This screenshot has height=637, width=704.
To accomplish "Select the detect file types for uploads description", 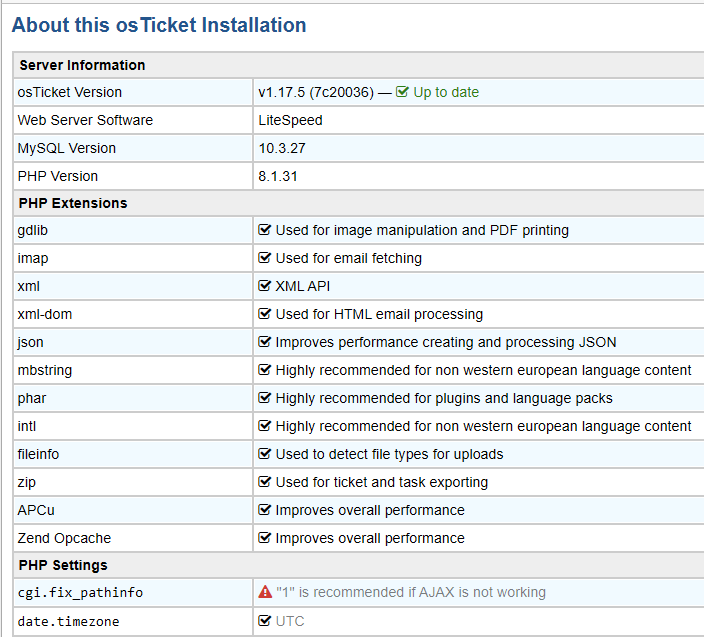I will tap(389, 454).
